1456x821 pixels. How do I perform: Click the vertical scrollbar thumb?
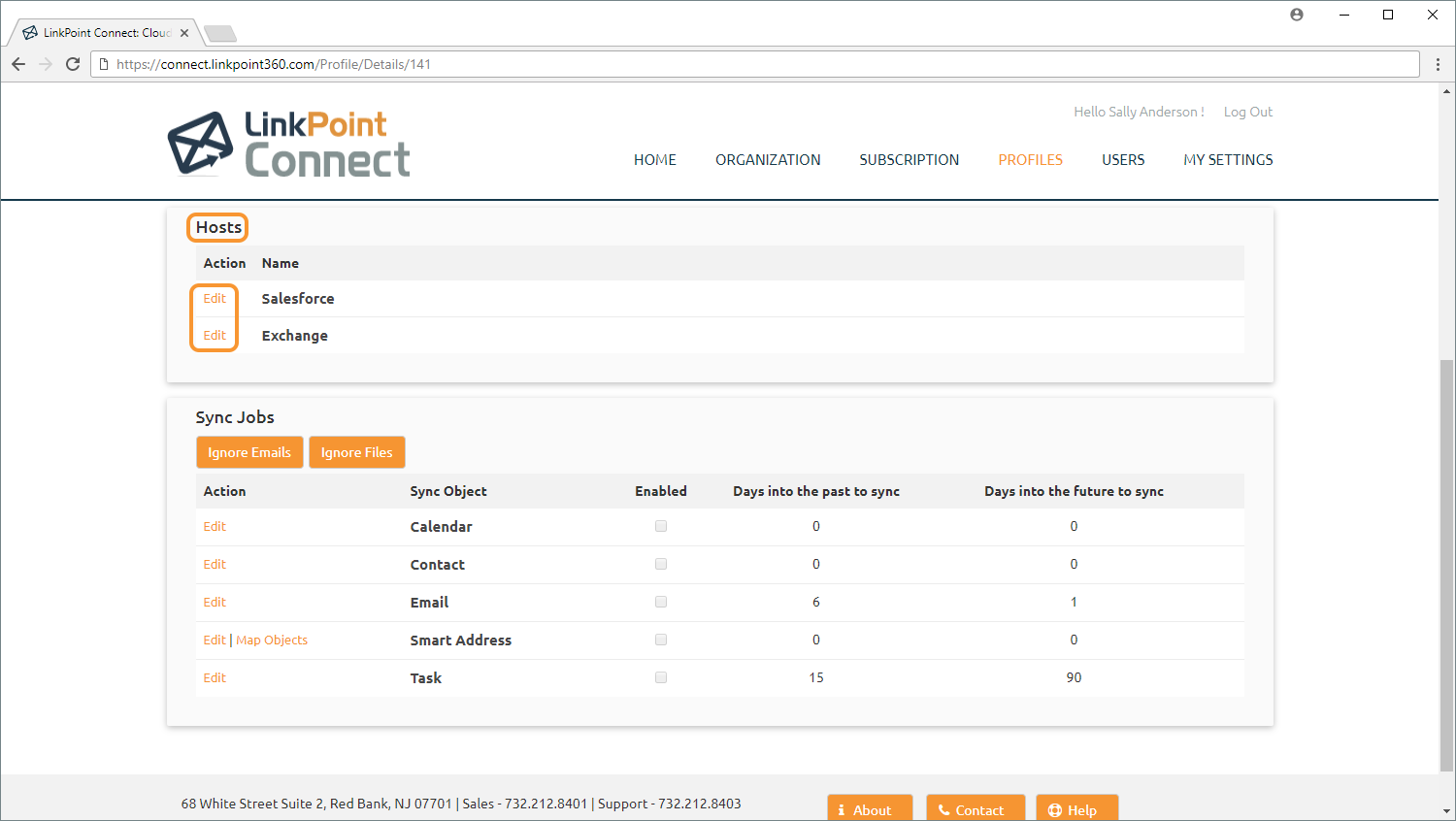click(1447, 566)
